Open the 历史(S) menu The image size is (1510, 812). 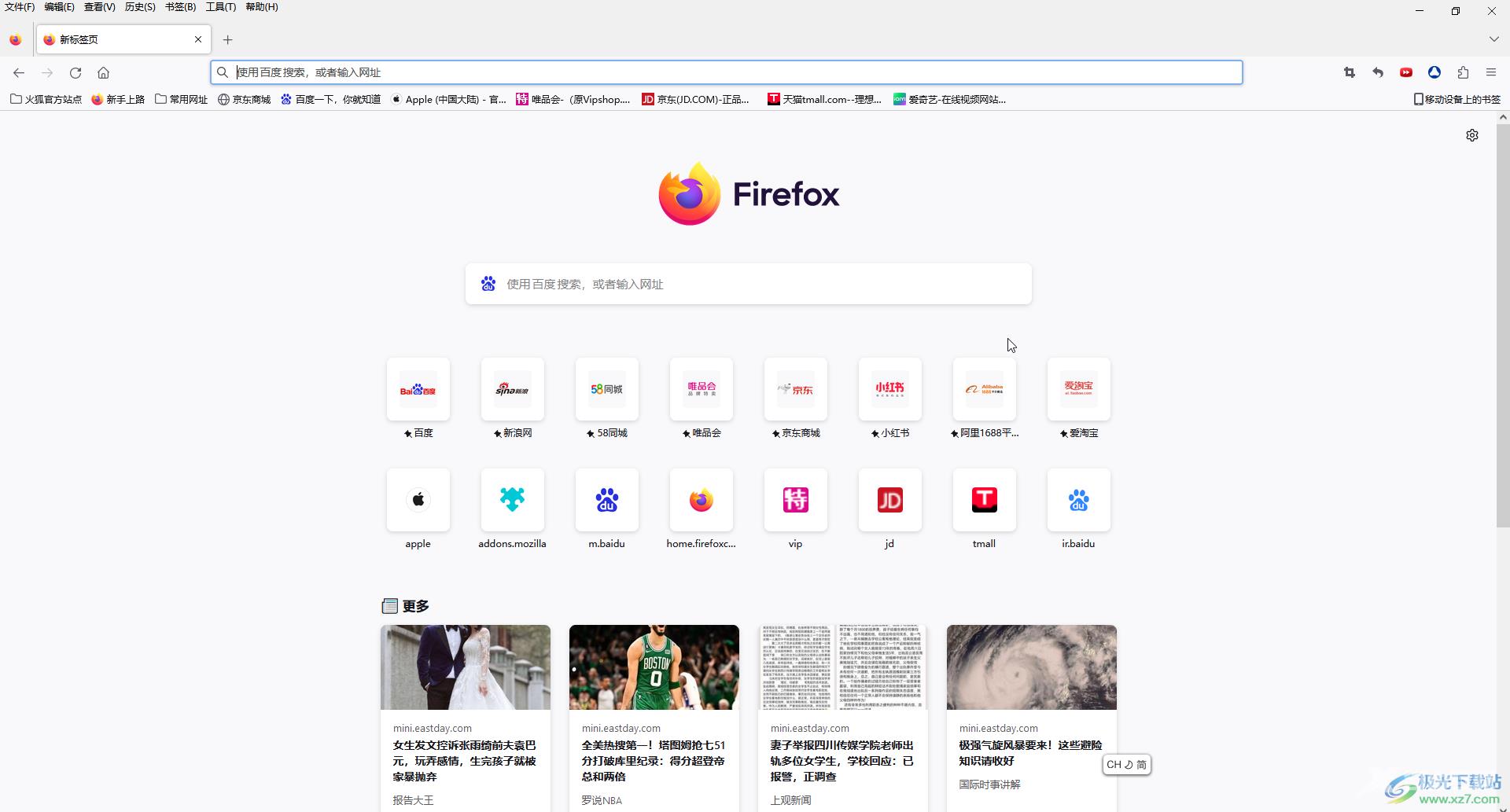[140, 7]
